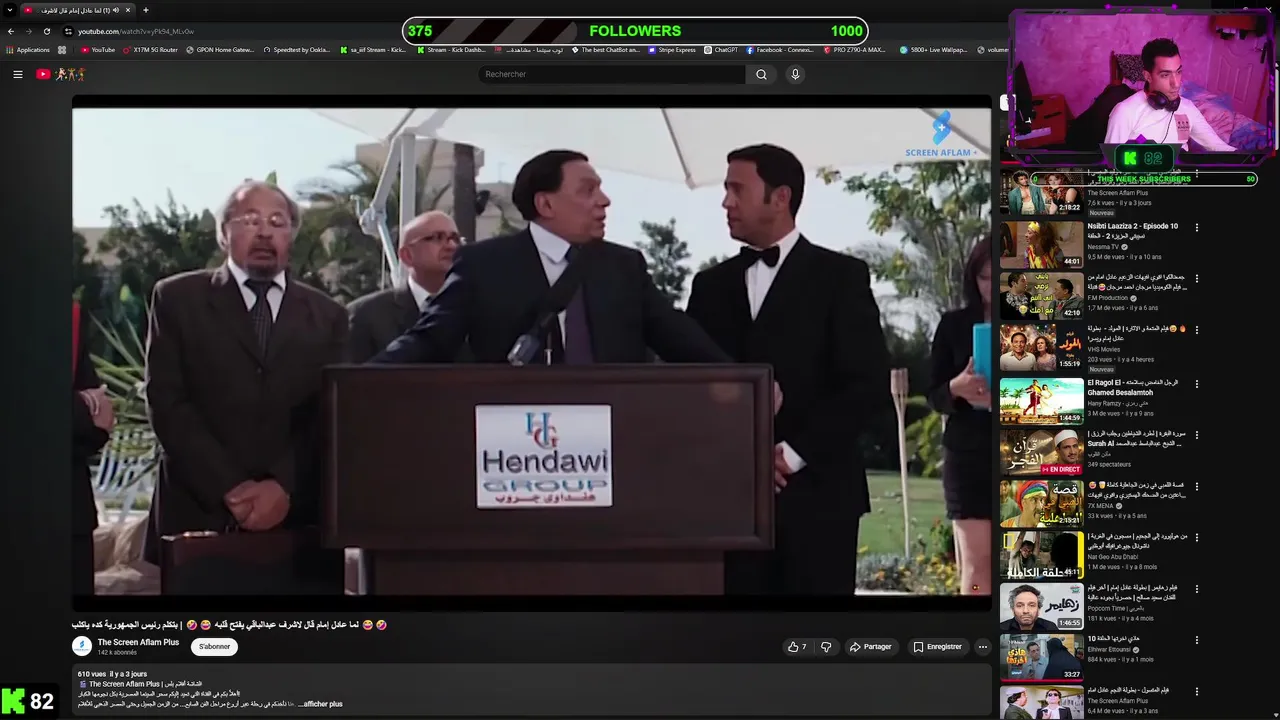Click the Nessma TV channel name
This screenshot has width=1280, height=720.
pos(1104,246)
